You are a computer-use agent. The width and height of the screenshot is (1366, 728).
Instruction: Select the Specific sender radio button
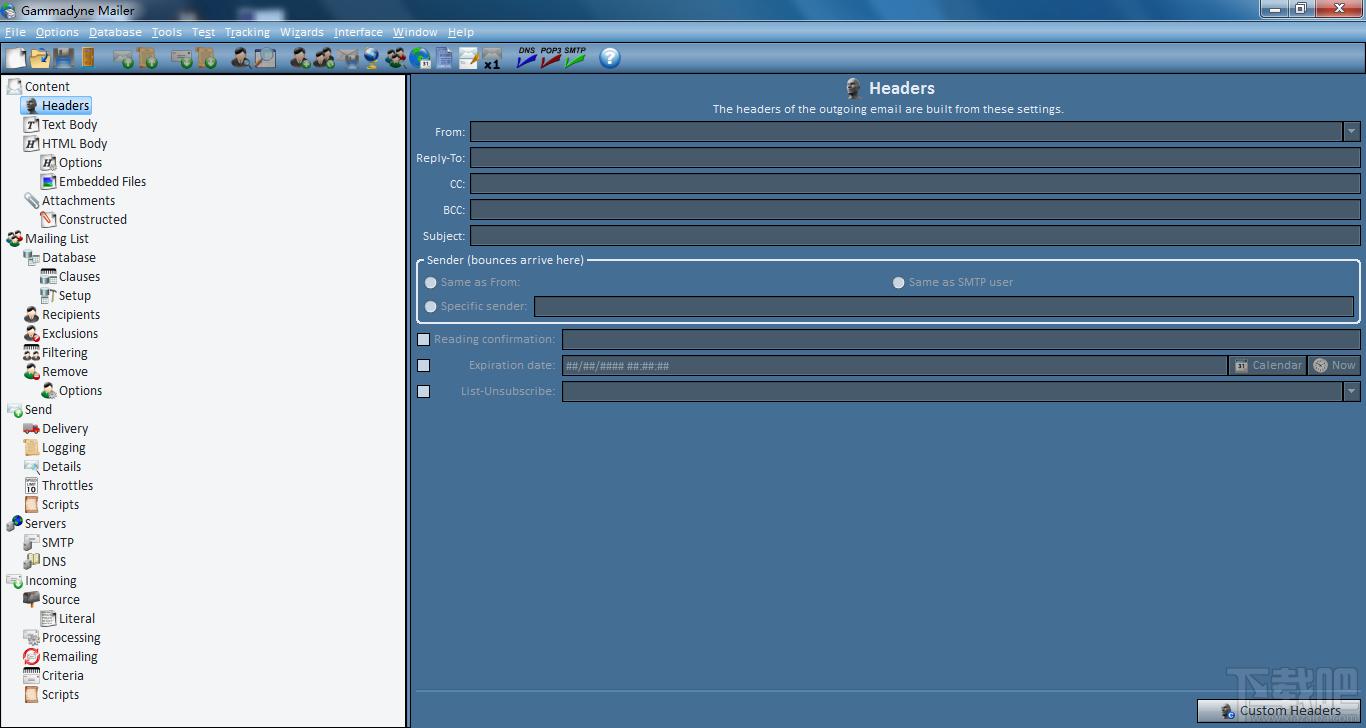[x=431, y=306]
